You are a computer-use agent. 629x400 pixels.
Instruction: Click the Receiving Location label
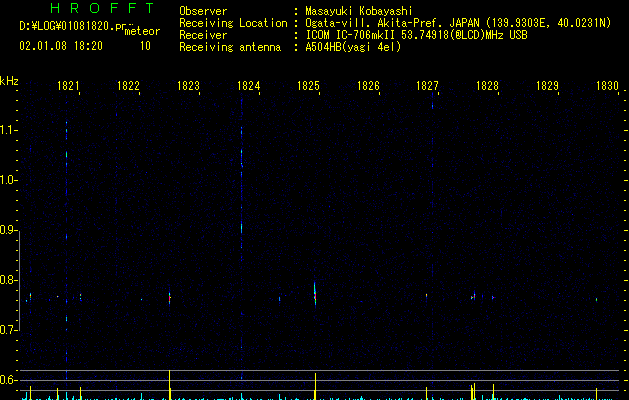[233, 23]
